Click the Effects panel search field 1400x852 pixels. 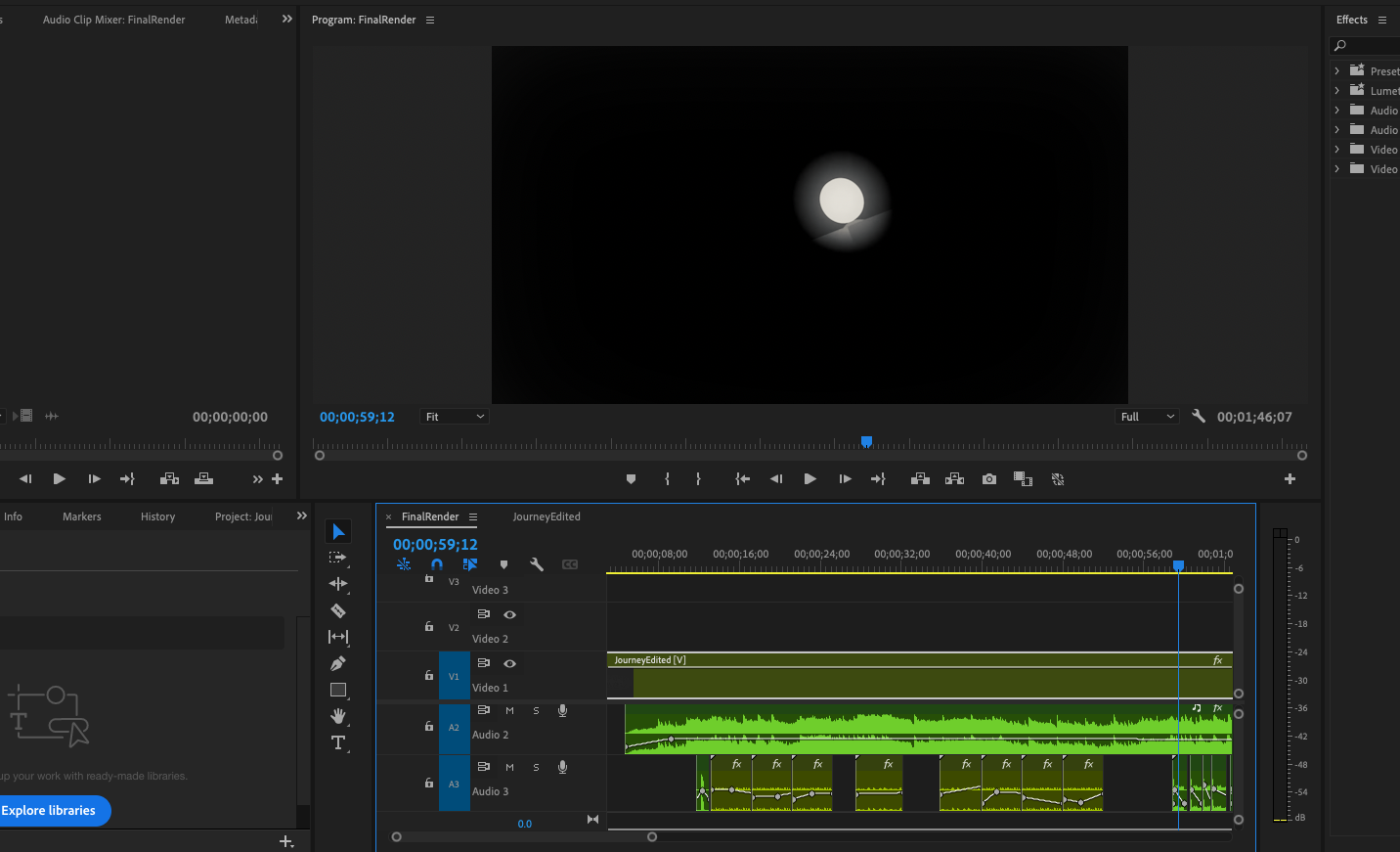point(1365,46)
